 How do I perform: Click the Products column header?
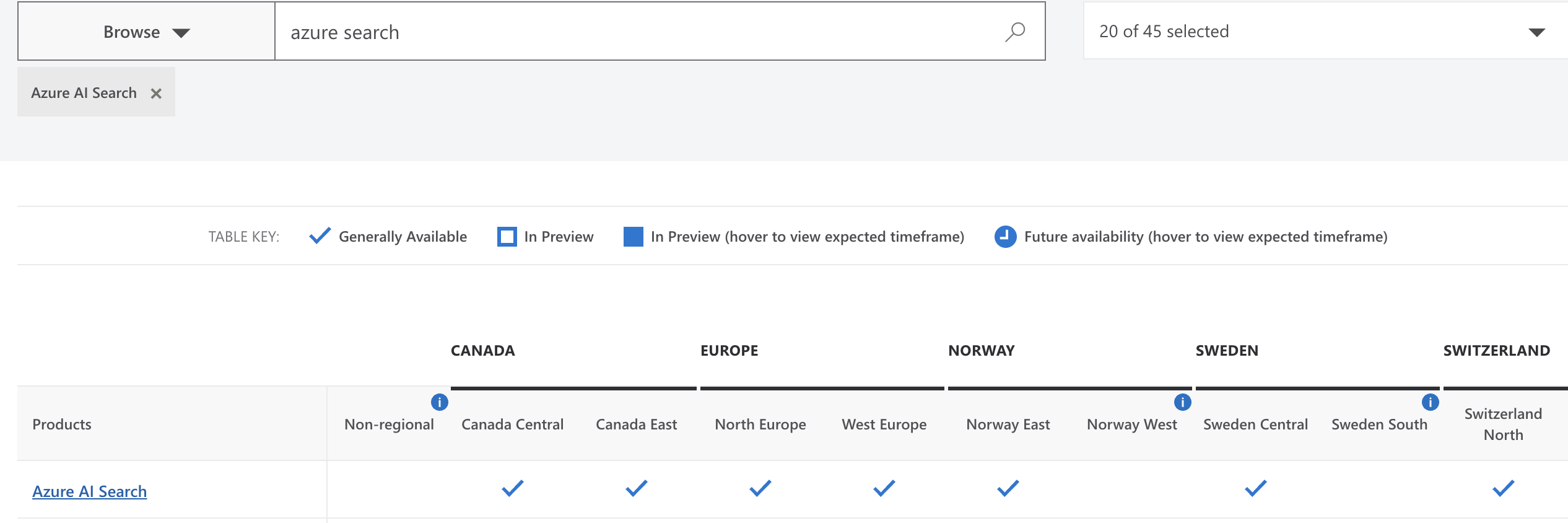coord(62,424)
